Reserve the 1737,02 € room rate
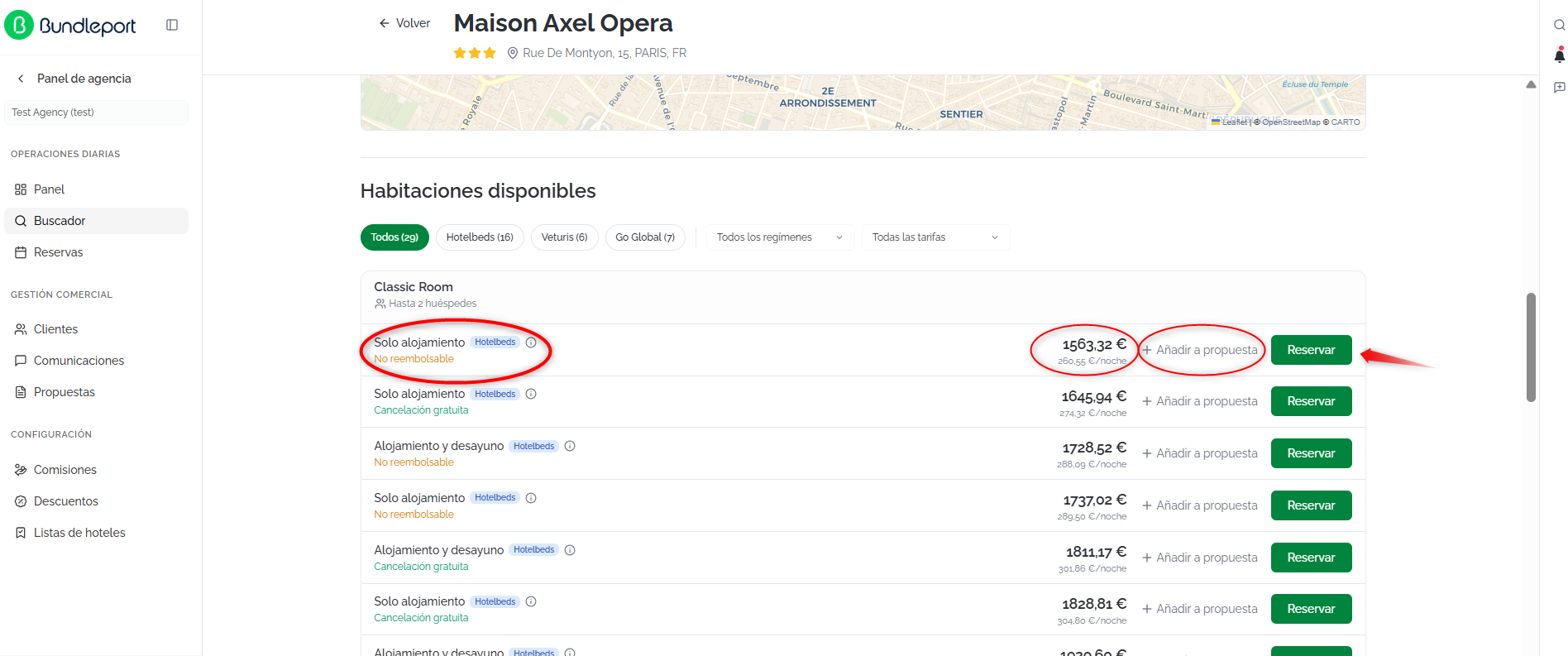 (1311, 505)
